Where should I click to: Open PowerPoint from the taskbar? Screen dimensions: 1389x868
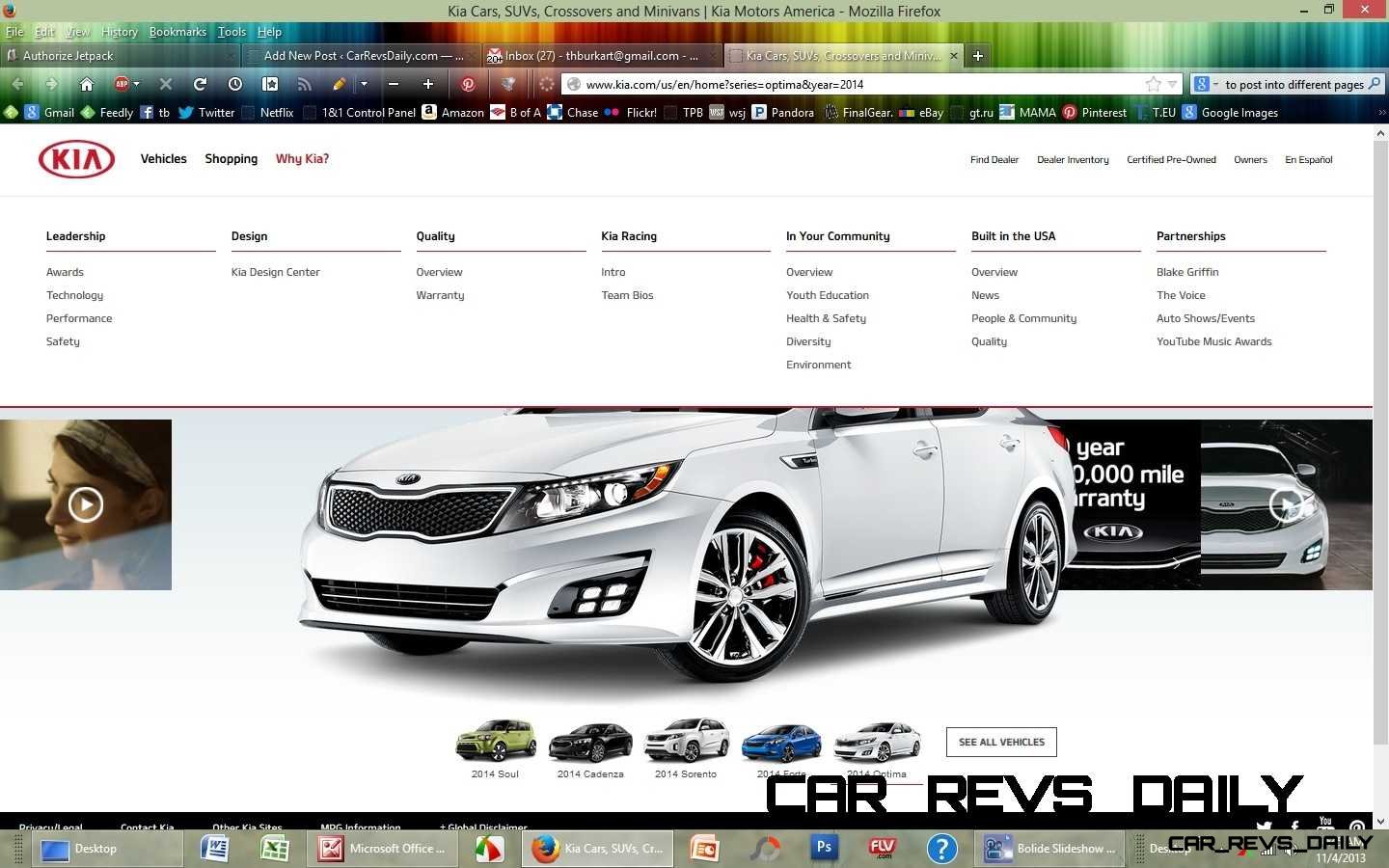click(705, 848)
